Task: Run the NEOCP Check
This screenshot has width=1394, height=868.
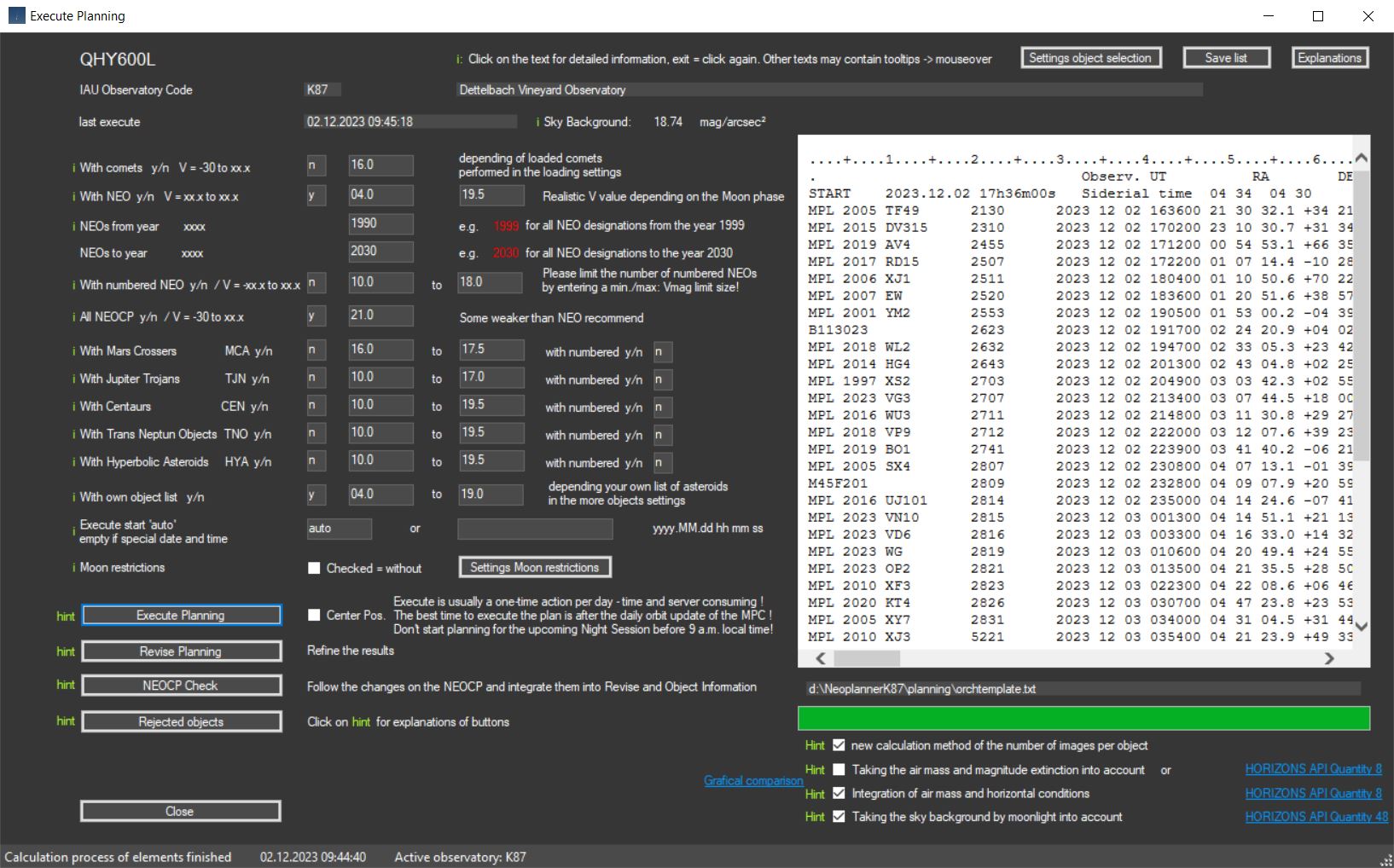Action: click(x=181, y=686)
